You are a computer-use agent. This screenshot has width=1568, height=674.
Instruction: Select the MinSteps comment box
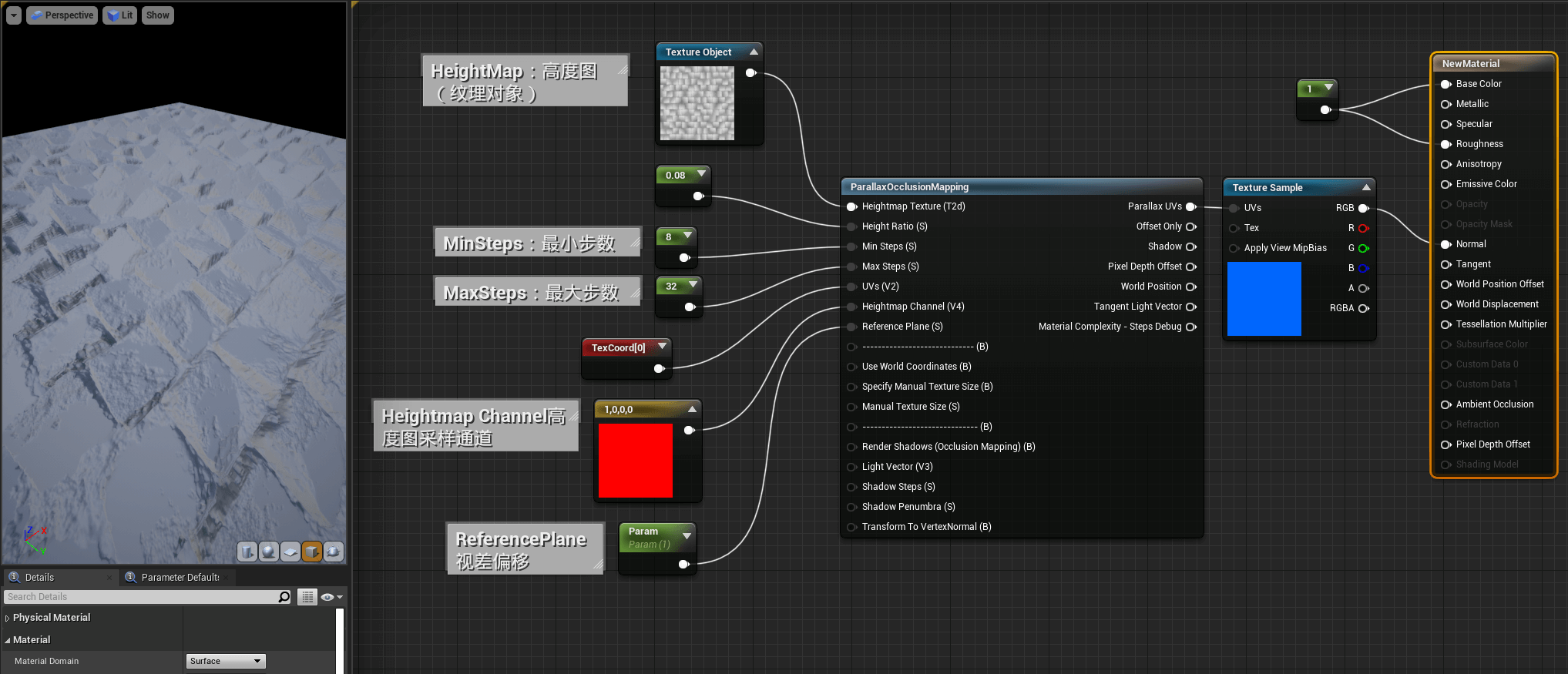point(537,242)
